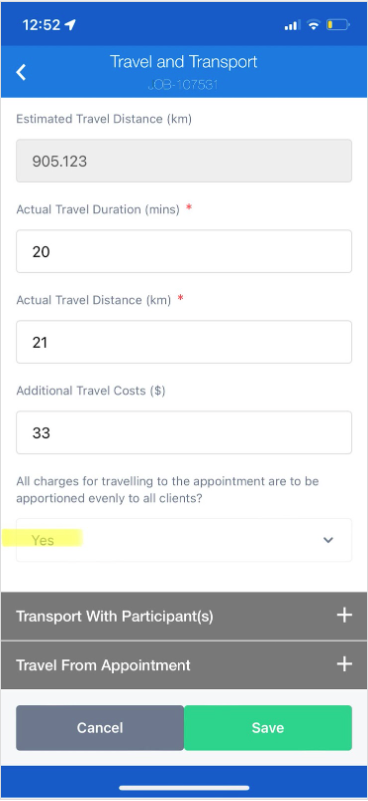The width and height of the screenshot is (368, 801).
Task: Click plus icon on Transport With Participant(s)
Action: click(344, 615)
